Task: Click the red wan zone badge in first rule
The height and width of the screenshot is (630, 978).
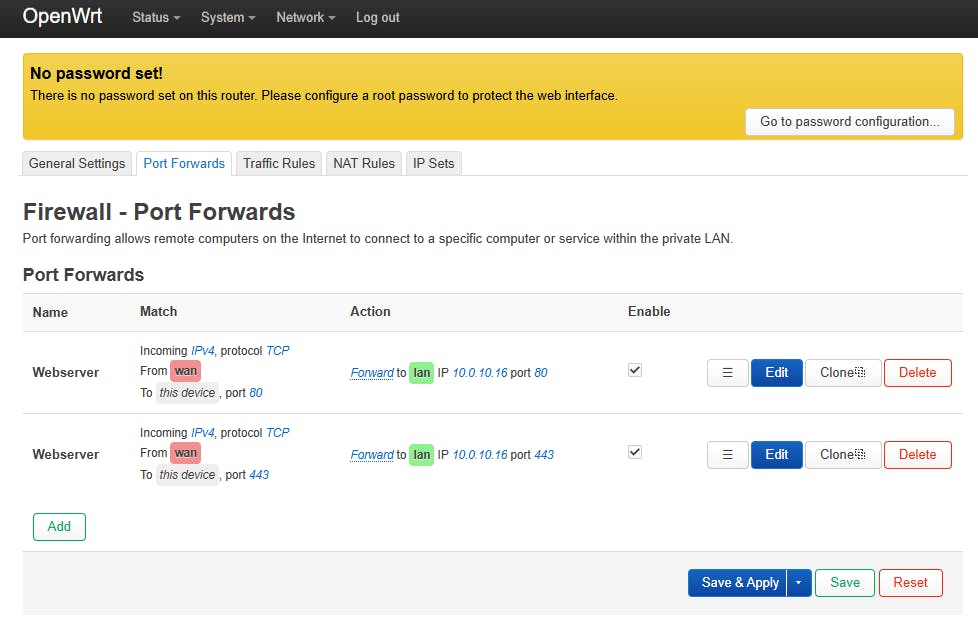Action: pyautogui.click(x=185, y=371)
